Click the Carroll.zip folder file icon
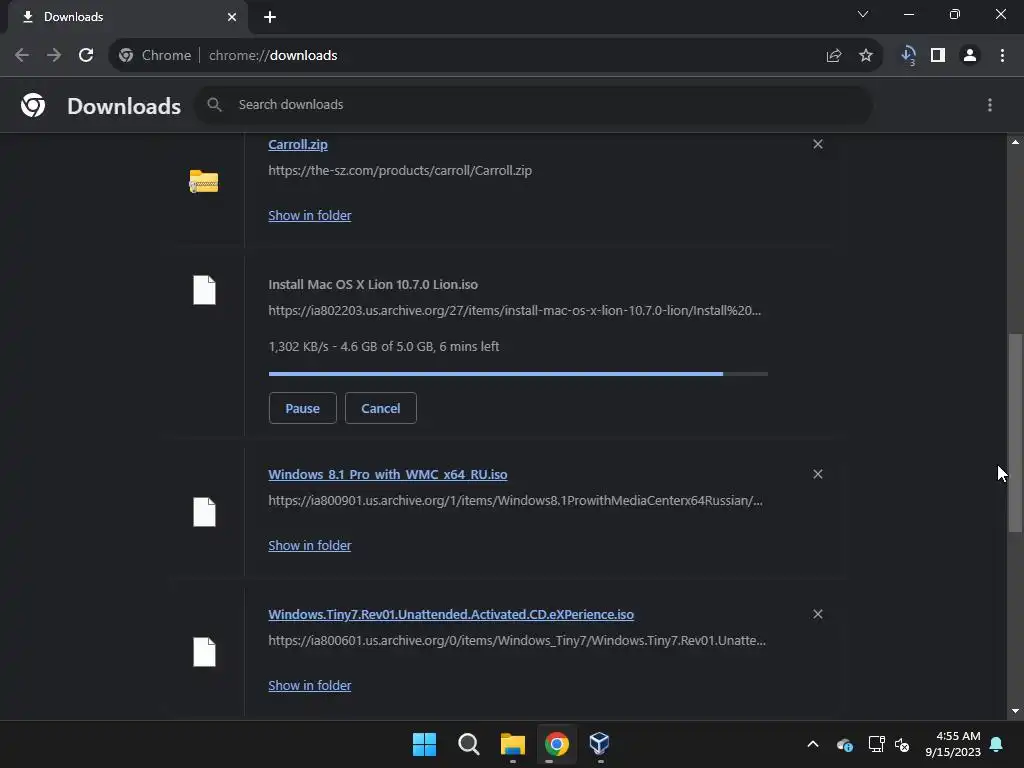 pos(204,181)
